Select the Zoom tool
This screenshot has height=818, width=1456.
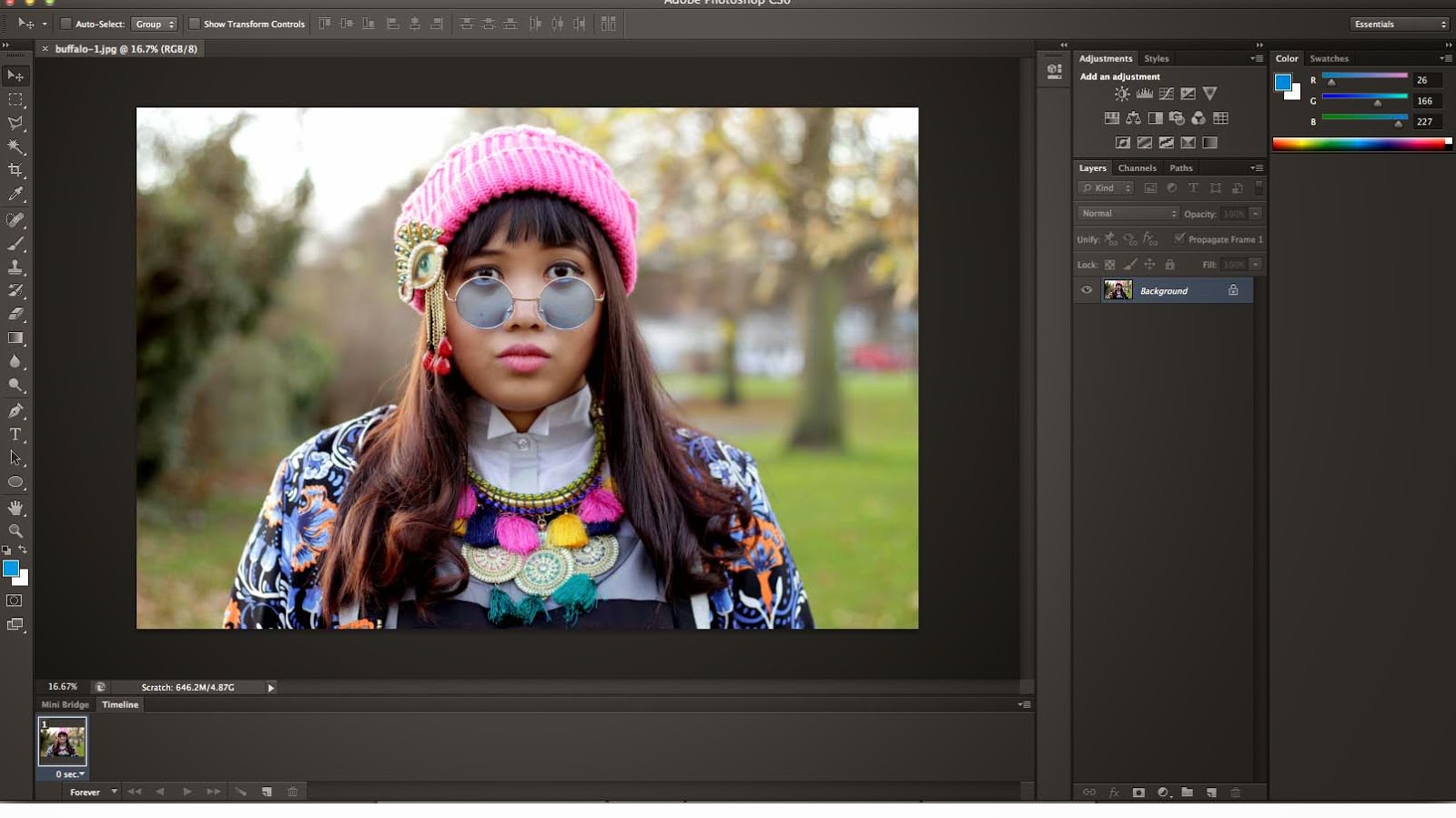coord(15,530)
